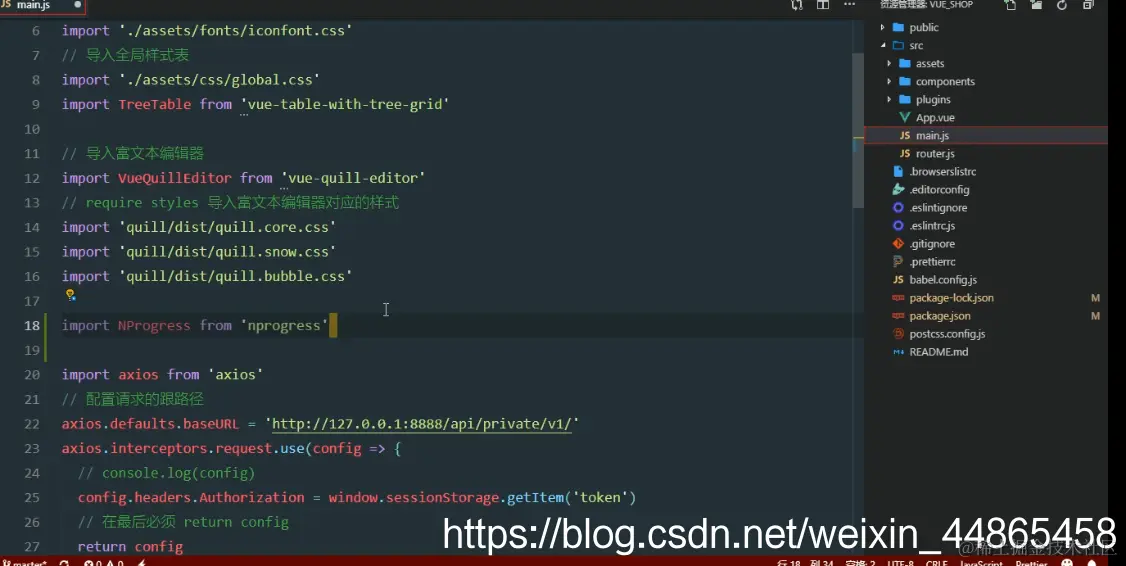This screenshot has height=566, width=1126.
Task: Click the Vue icon beside App.vue
Action: [905, 117]
